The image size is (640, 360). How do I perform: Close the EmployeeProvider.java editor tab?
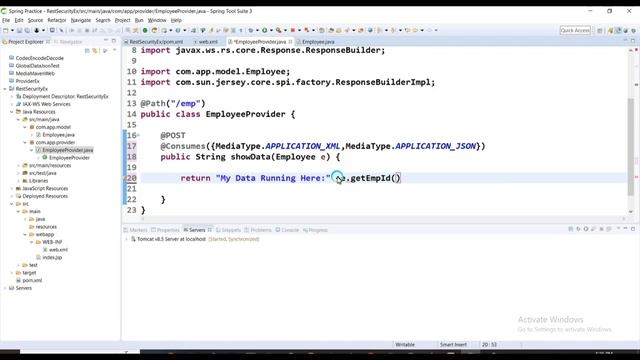(x=290, y=42)
